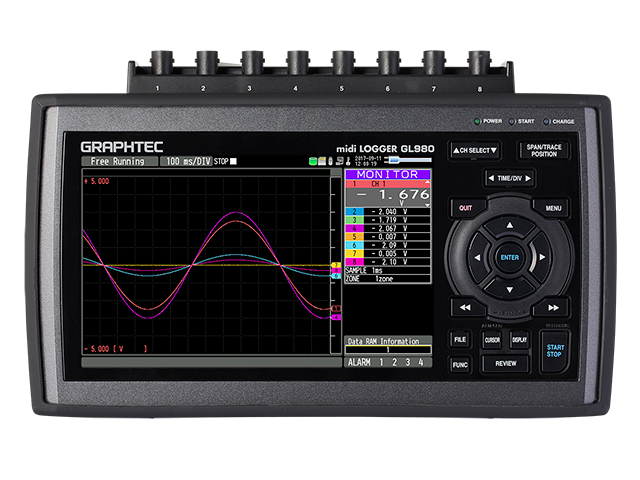Select the MONITOR panel header

pos(388,174)
